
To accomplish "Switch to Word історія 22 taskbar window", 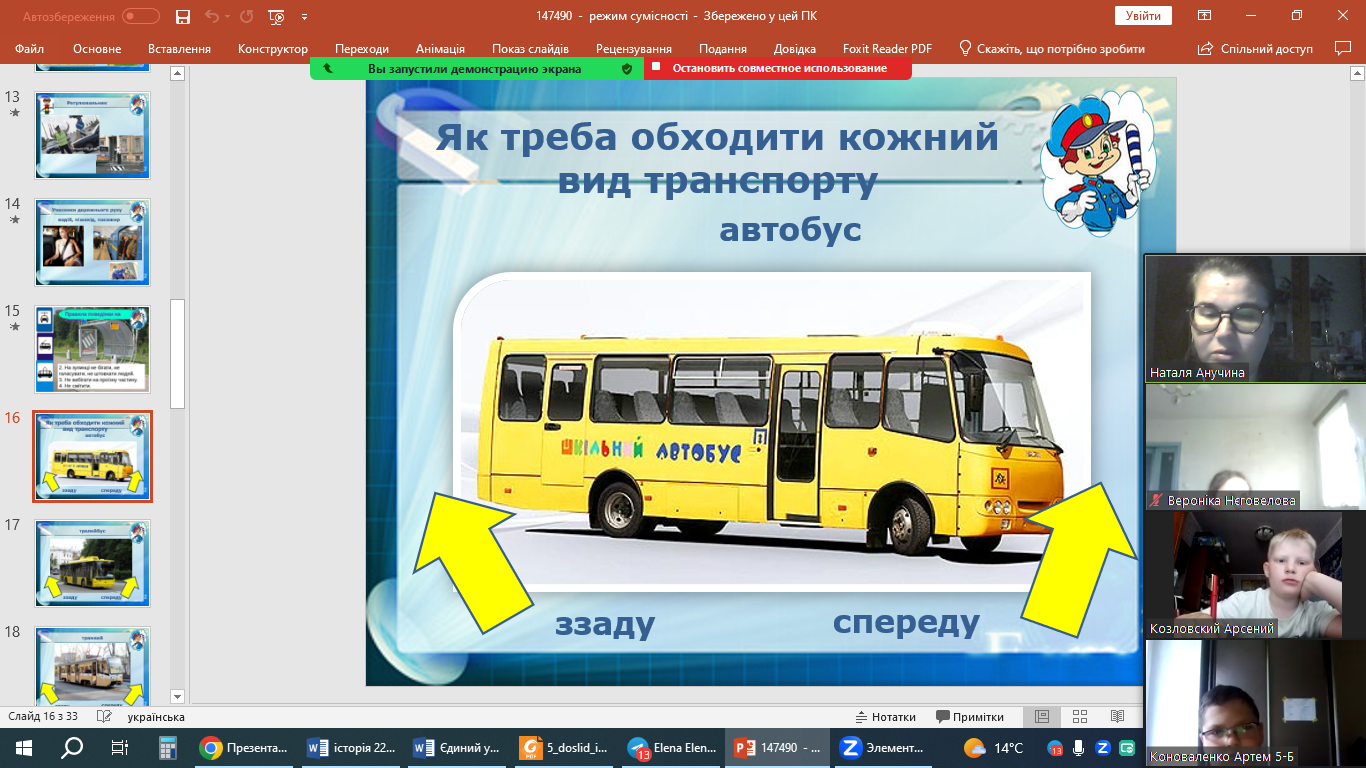I will (x=353, y=747).
